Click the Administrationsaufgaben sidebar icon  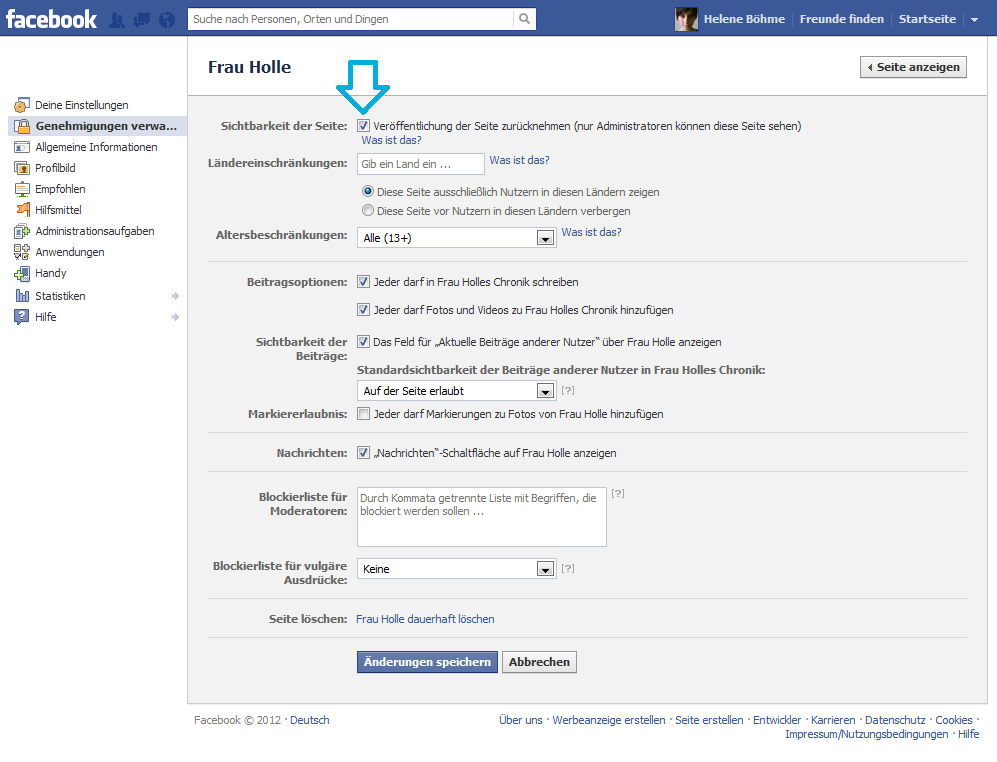click(22, 231)
